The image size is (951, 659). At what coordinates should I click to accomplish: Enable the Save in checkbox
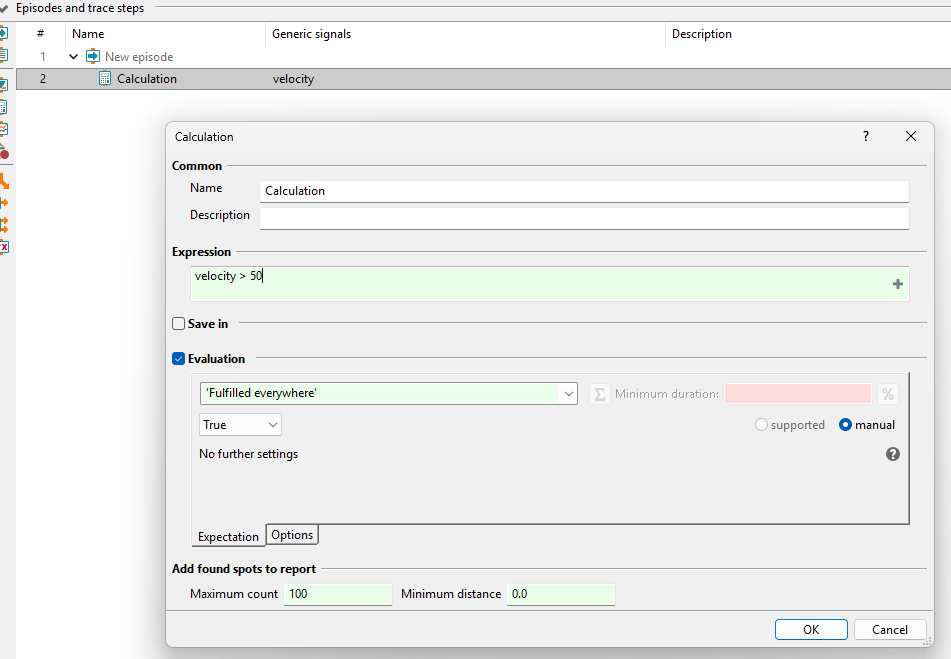178,324
